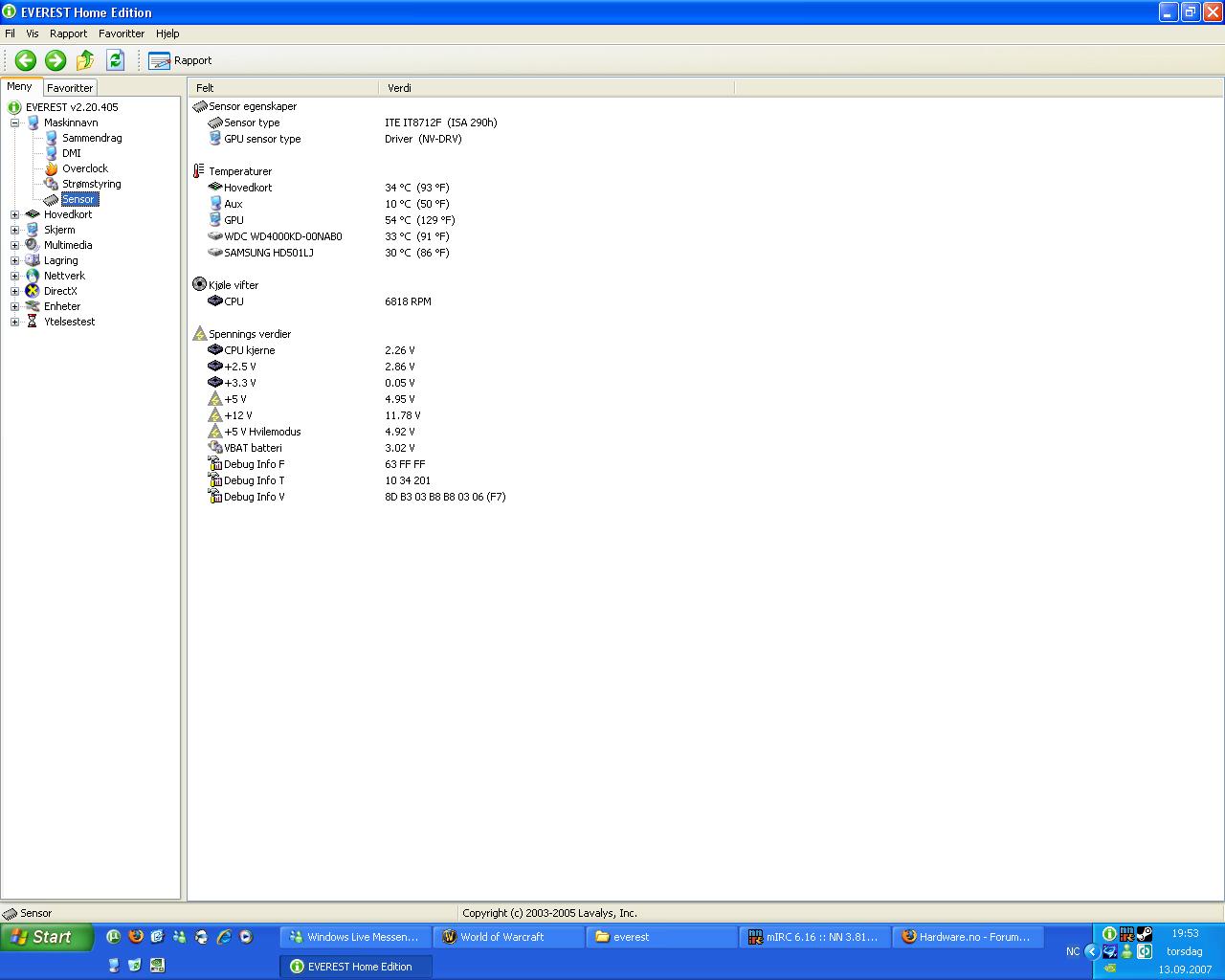The image size is (1225, 980).
Task: Switch to the Favoritter tab
Action: (70, 87)
